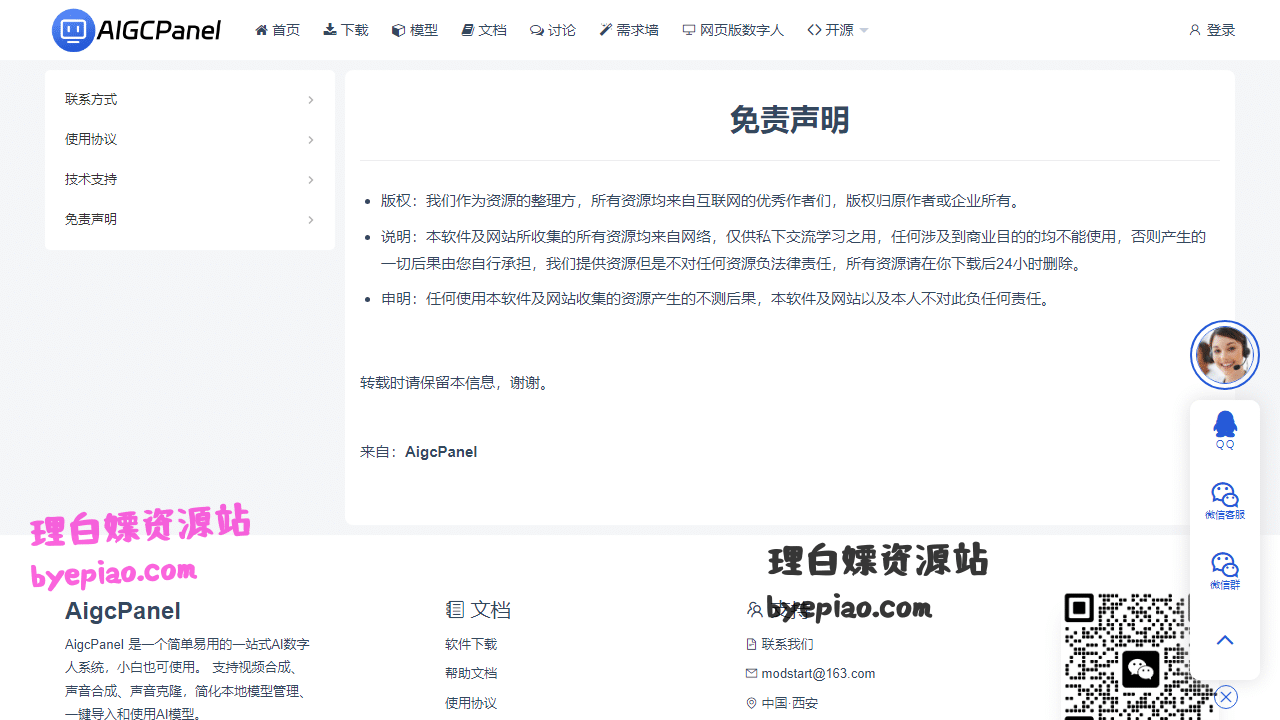Select 免责声明 in the sidebar
The width and height of the screenshot is (1280, 720).
click(x=190, y=219)
